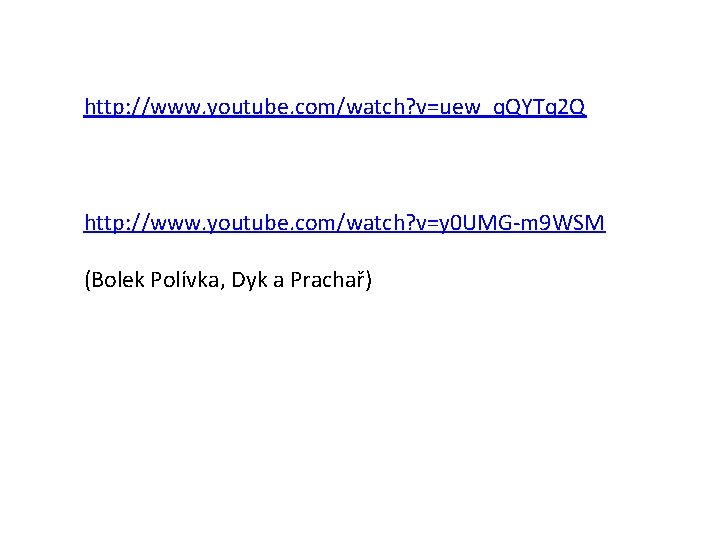Click watch?v= in the top hyperlink
This screenshot has height=540, width=720.
click(x=393, y=107)
